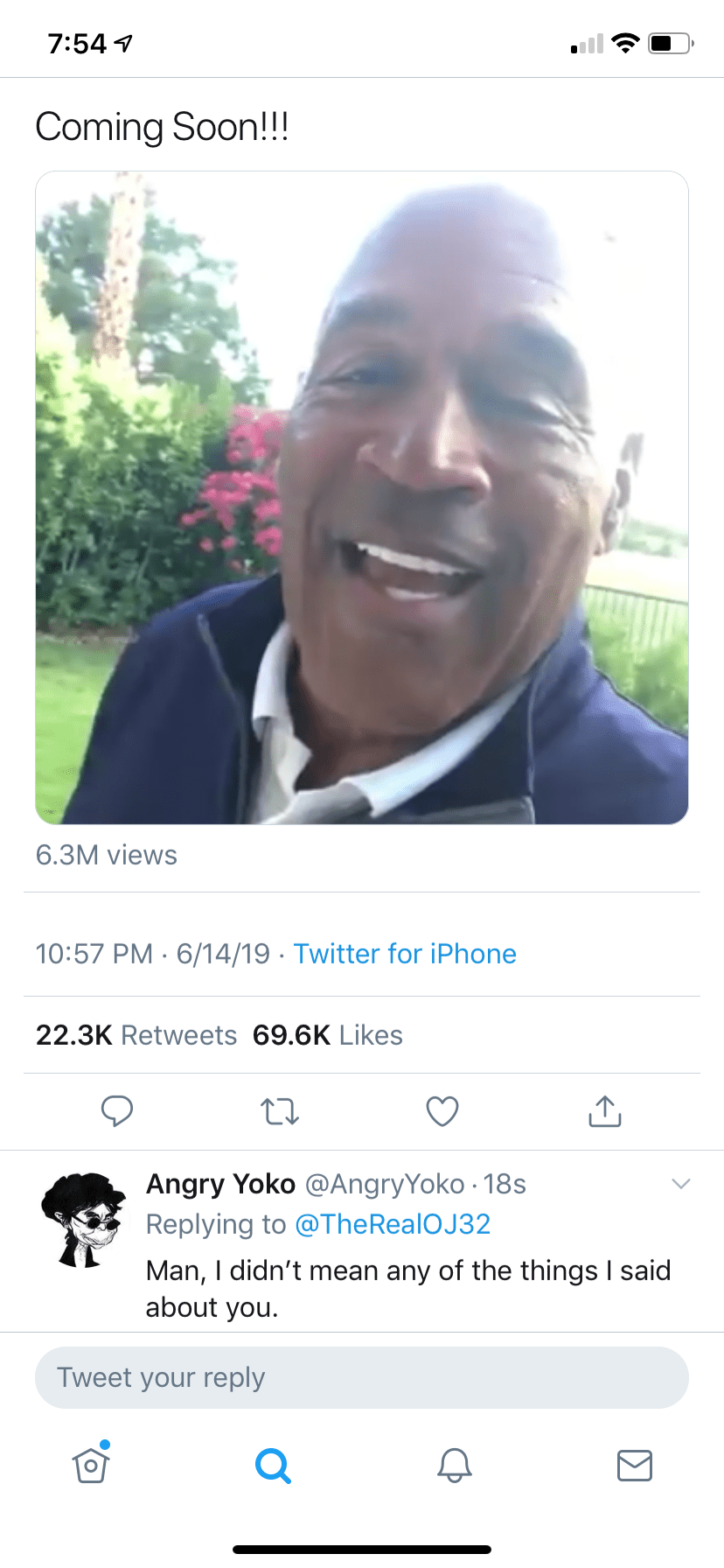Open the Twitter for iPhone link

(405, 954)
